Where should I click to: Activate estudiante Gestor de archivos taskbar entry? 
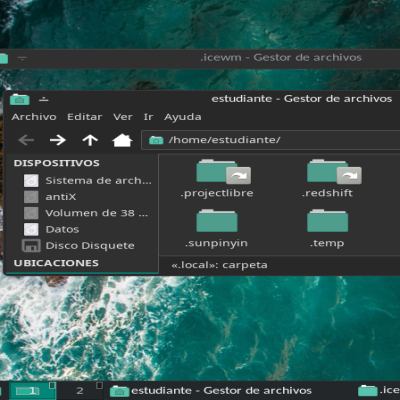pos(211,391)
